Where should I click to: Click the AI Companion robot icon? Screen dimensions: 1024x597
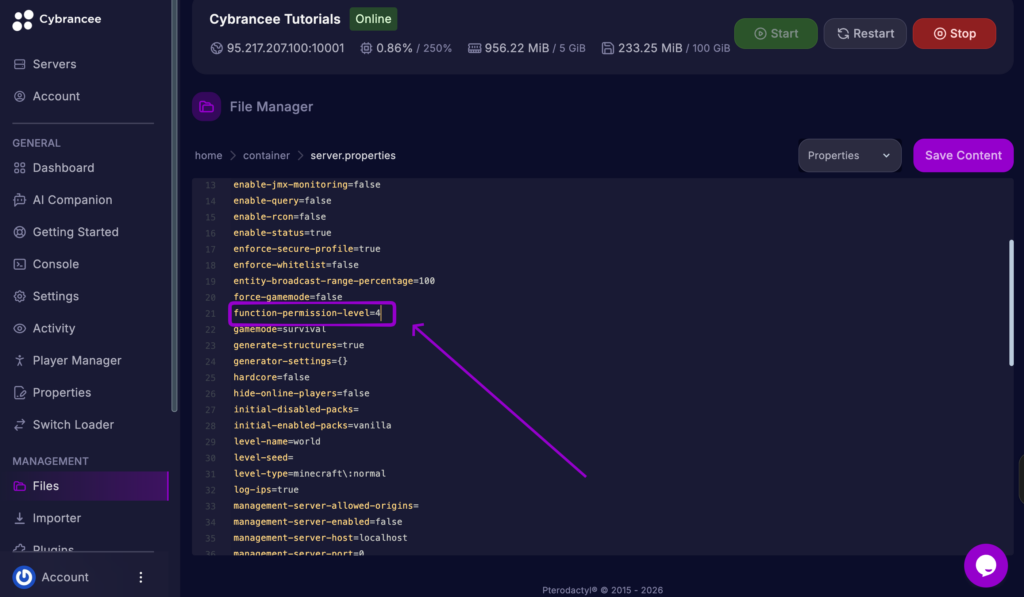[x=20, y=200]
